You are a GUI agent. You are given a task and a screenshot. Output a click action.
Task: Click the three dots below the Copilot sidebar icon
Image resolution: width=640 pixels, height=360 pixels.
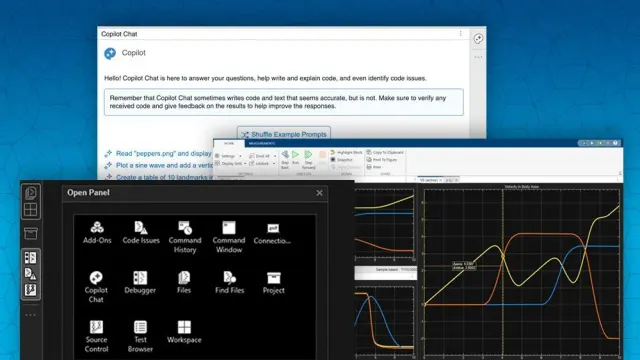[478, 57]
